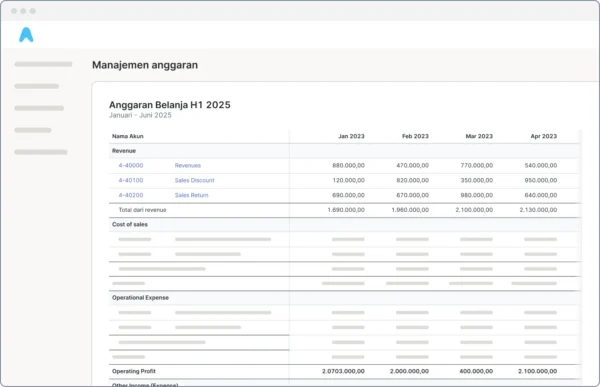Select Sales Discount Feb value 820.000,00
The width and height of the screenshot is (600, 387).
tap(412, 180)
